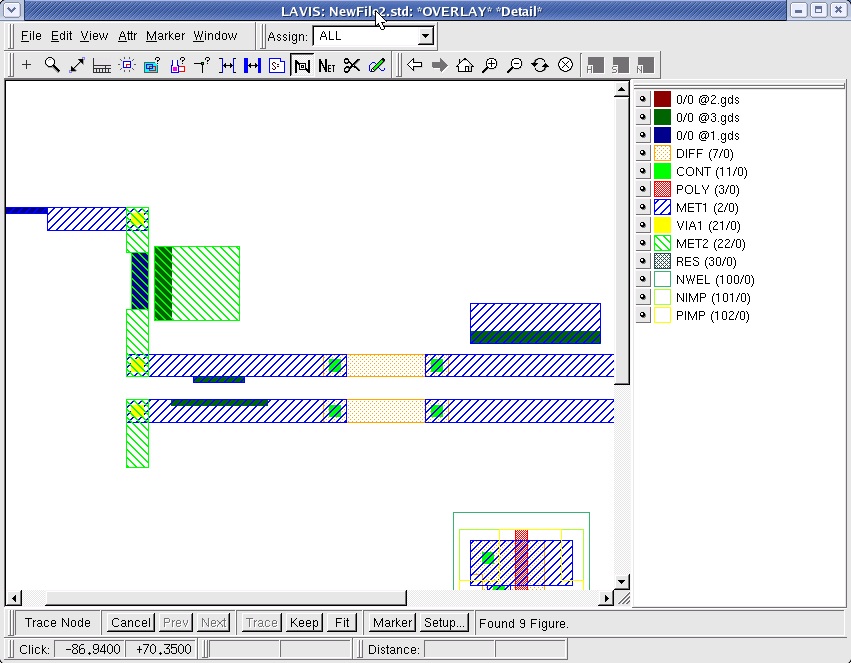The width and height of the screenshot is (851, 663).
Task: Select the crosshair cursor tool
Action: pos(26,66)
